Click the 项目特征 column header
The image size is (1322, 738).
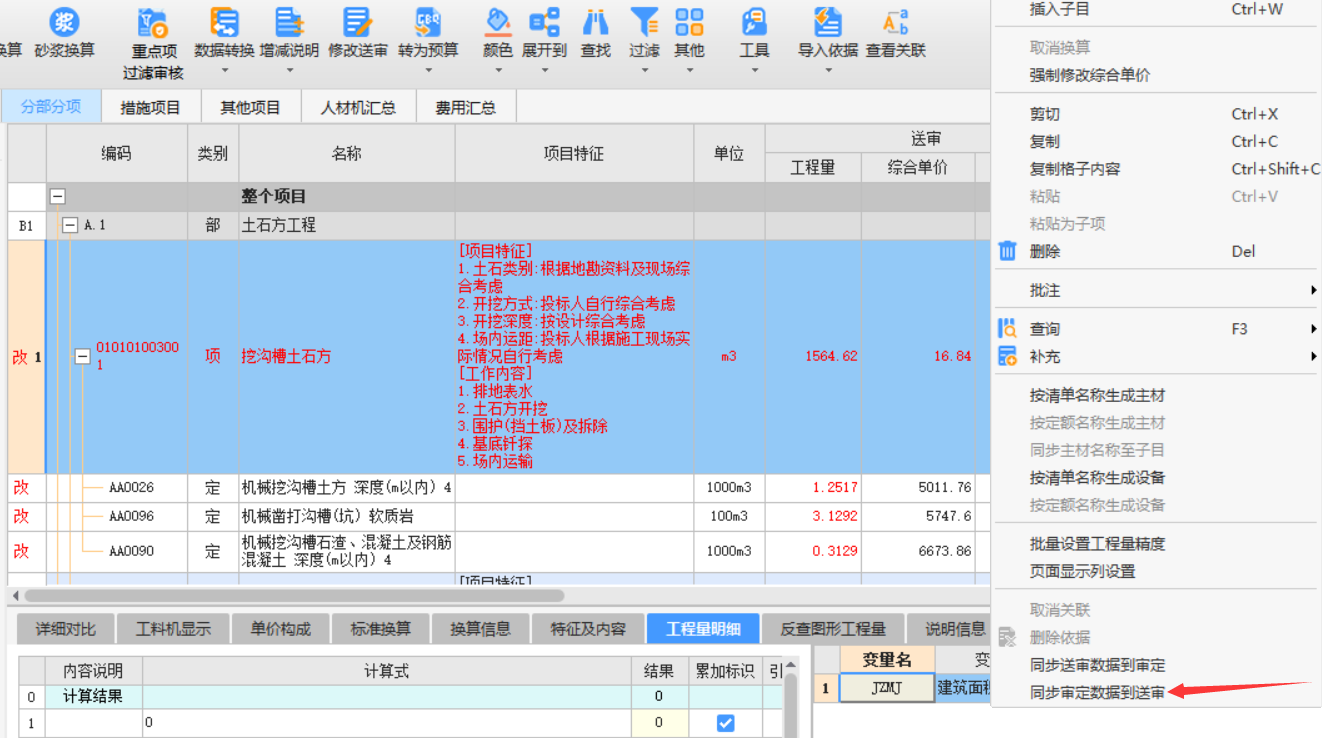574,154
